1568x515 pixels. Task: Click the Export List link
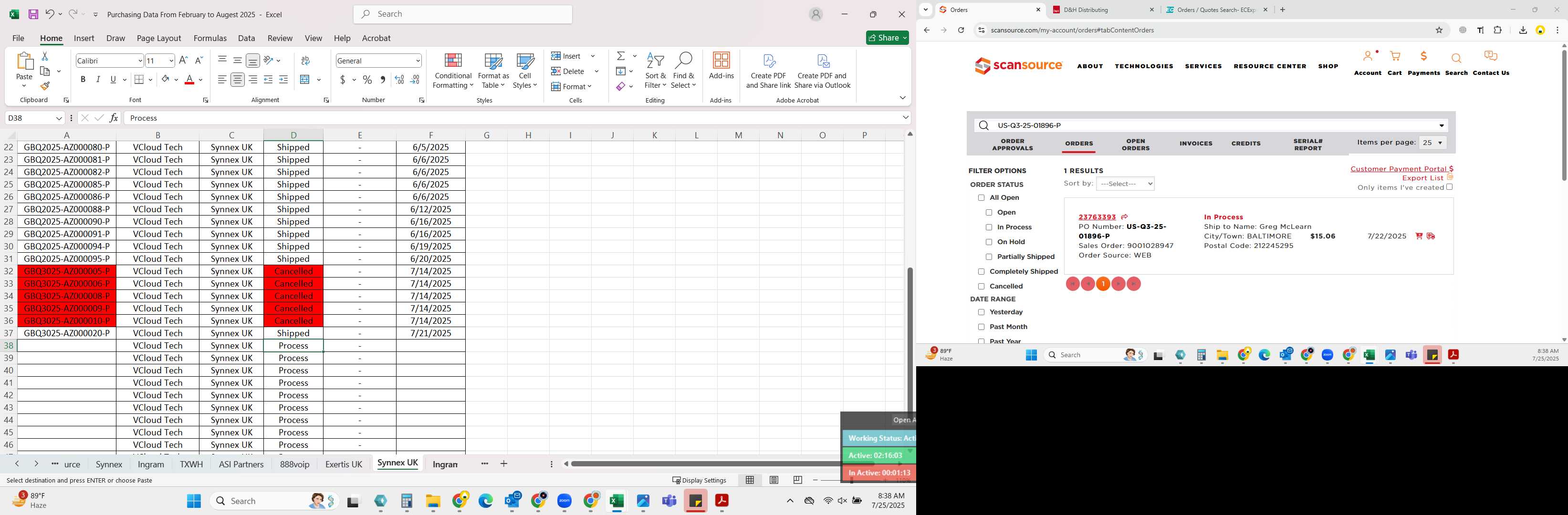click(1422, 178)
